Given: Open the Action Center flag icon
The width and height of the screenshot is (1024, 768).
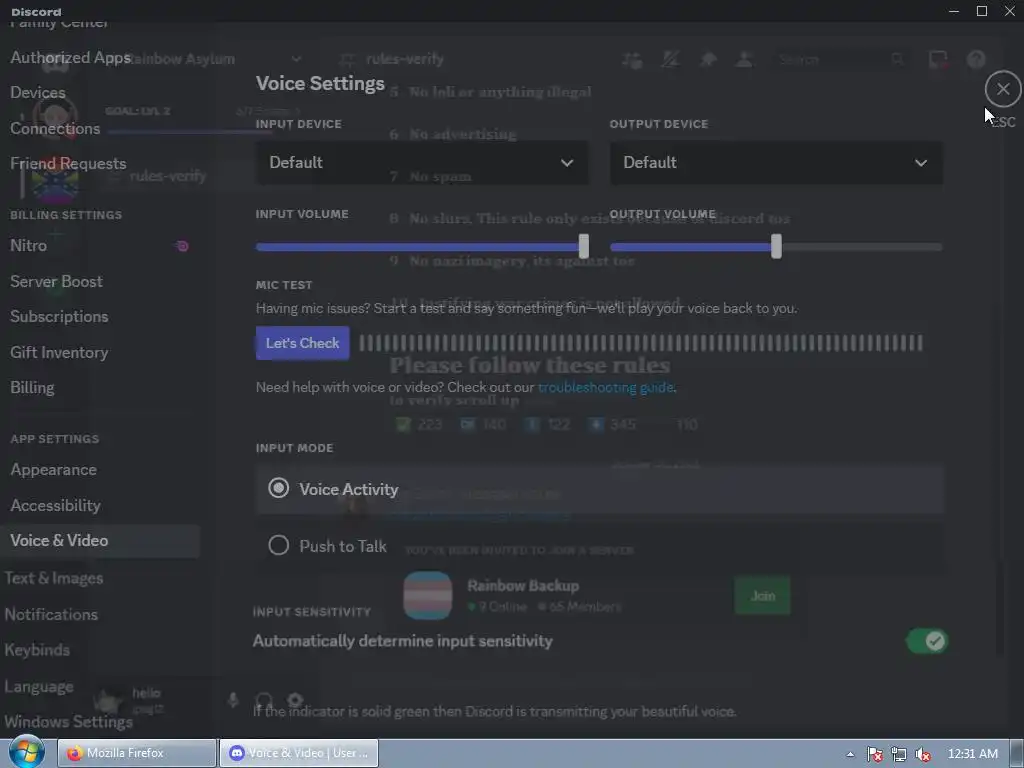Looking at the screenshot, I should (874, 754).
